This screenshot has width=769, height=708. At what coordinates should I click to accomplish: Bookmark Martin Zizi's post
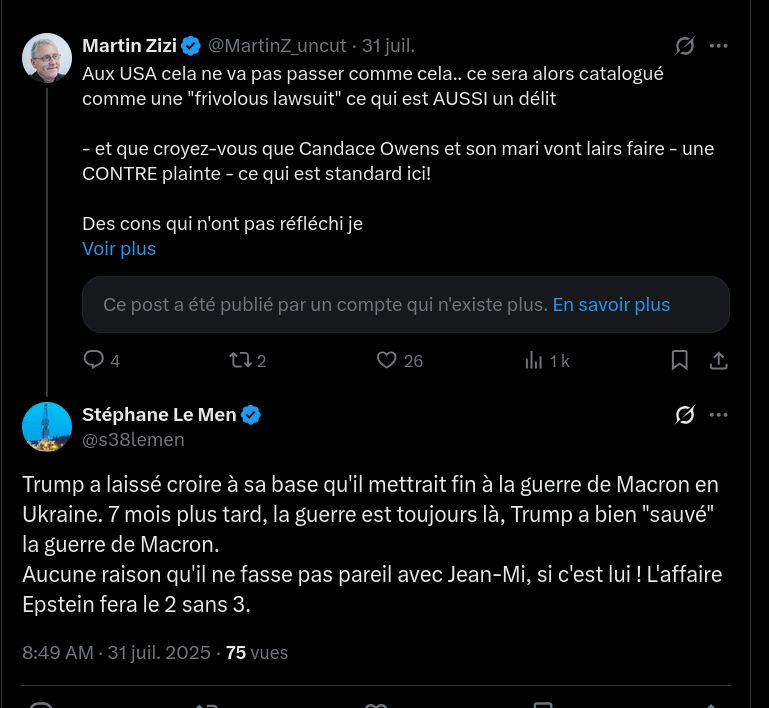pos(680,360)
